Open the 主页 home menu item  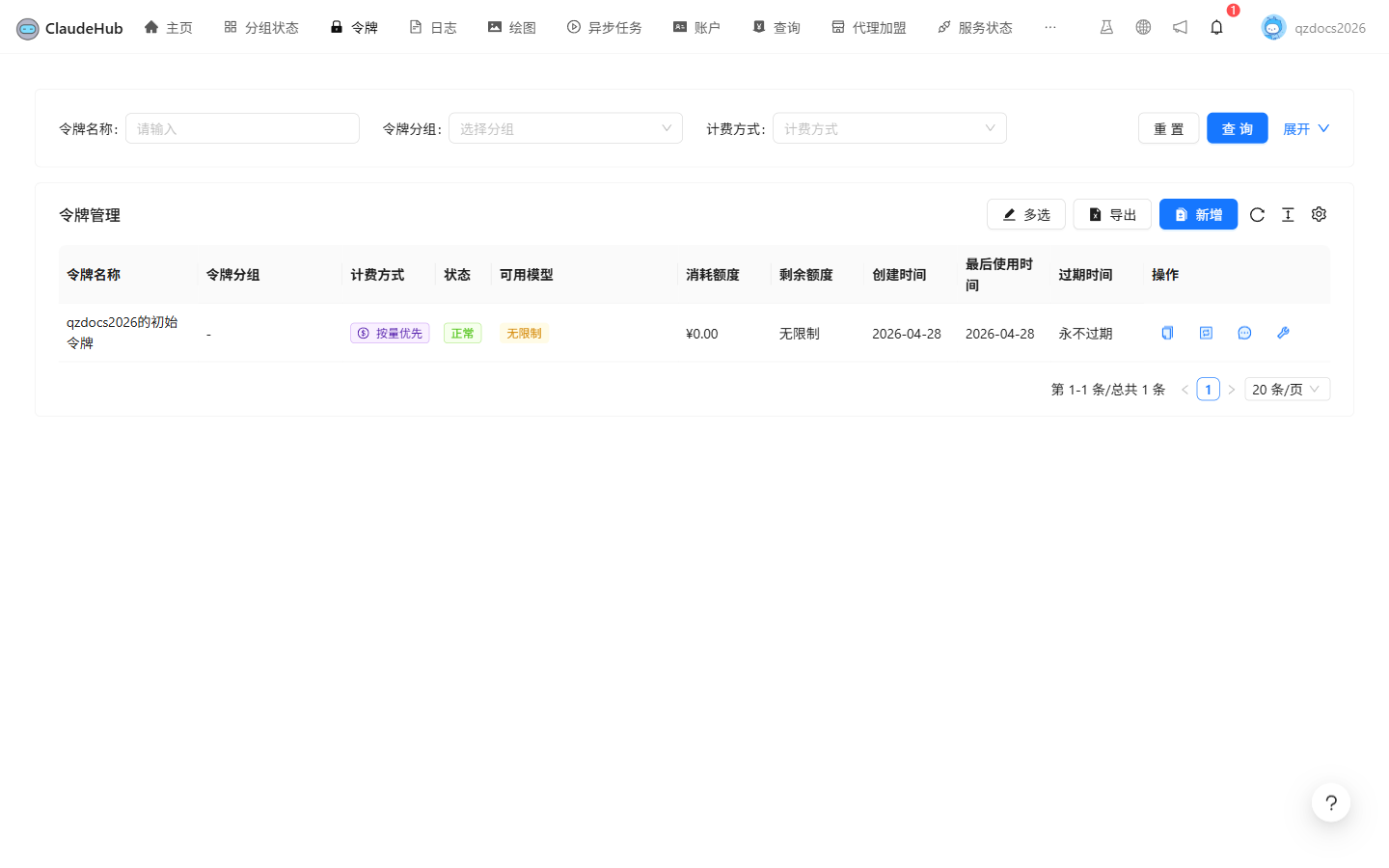pyautogui.click(x=168, y=27)
